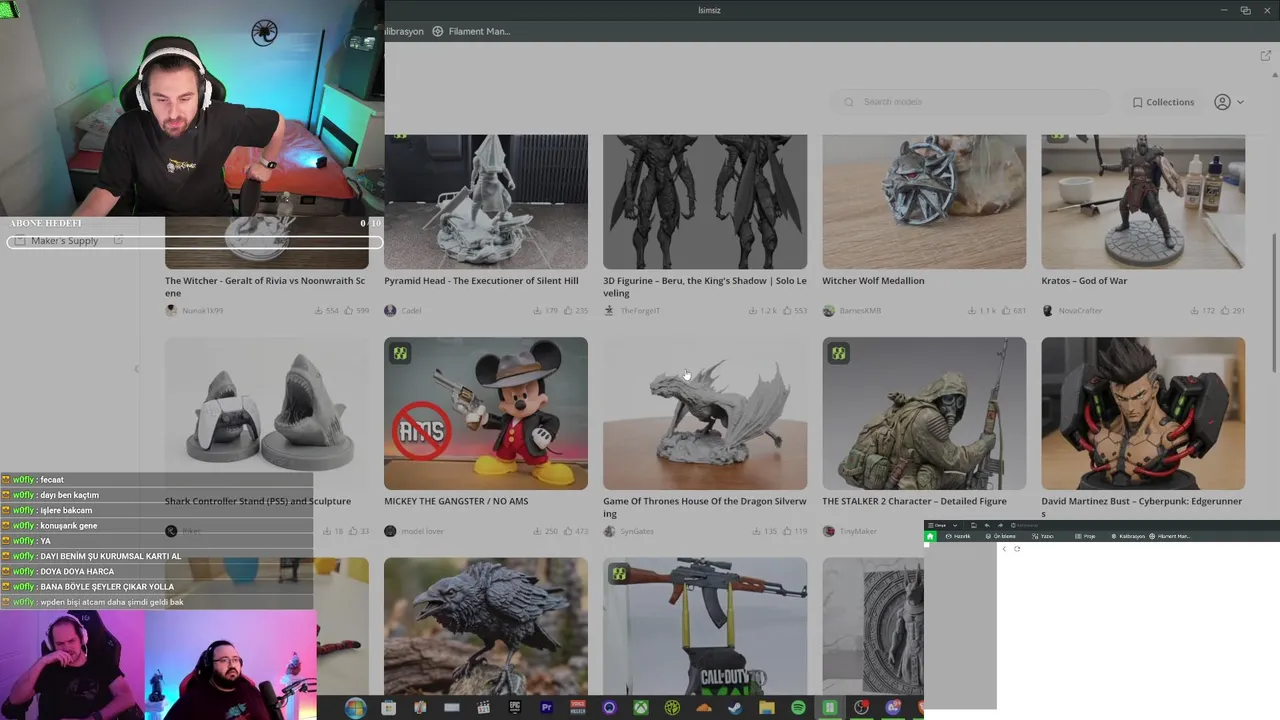The width and height of the screenshot is (1280, 720).
Task: Open the Filament Man... tab
Action: [x=471, y=31]
